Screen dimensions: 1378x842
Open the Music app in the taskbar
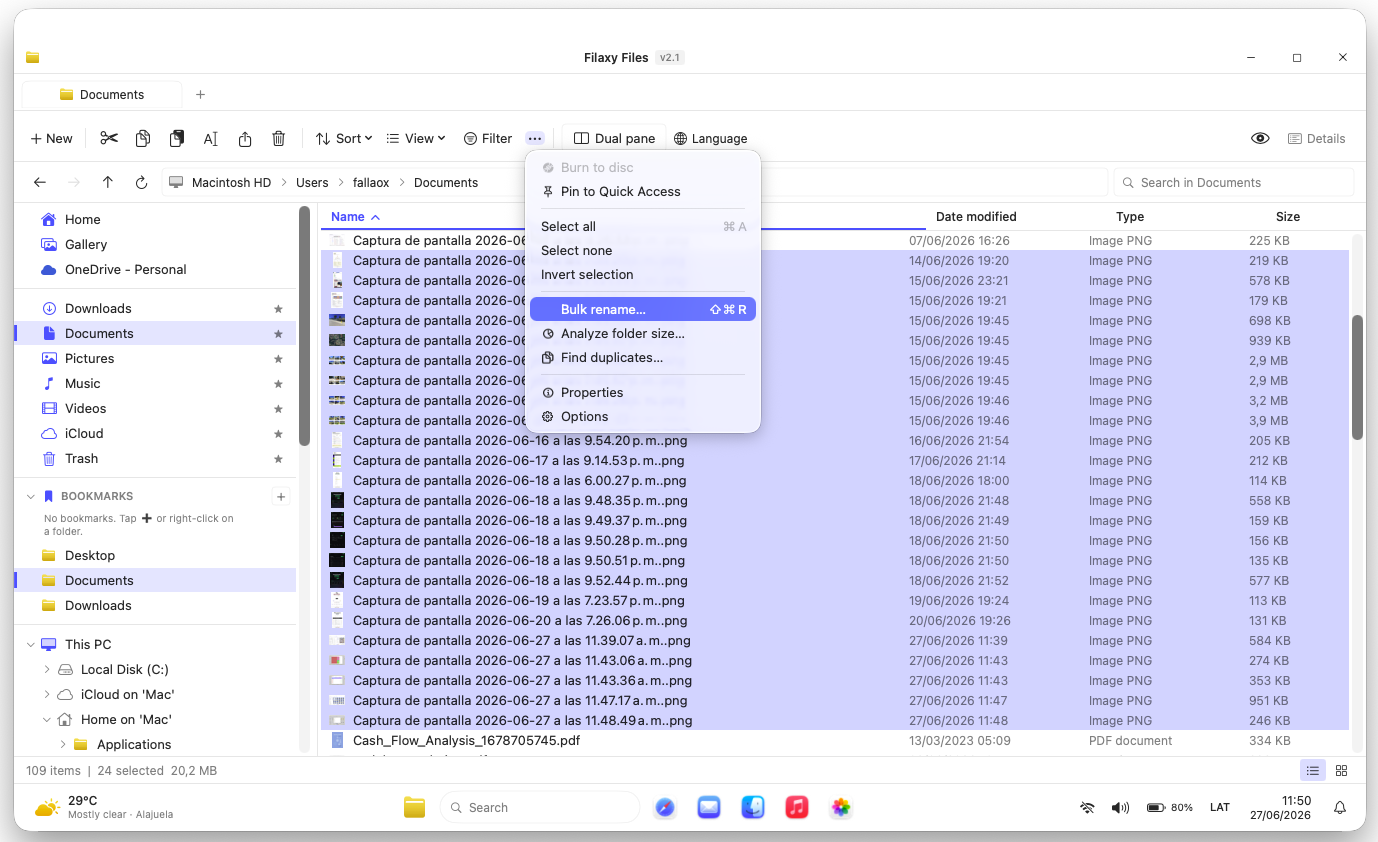(x=797, y=808)
